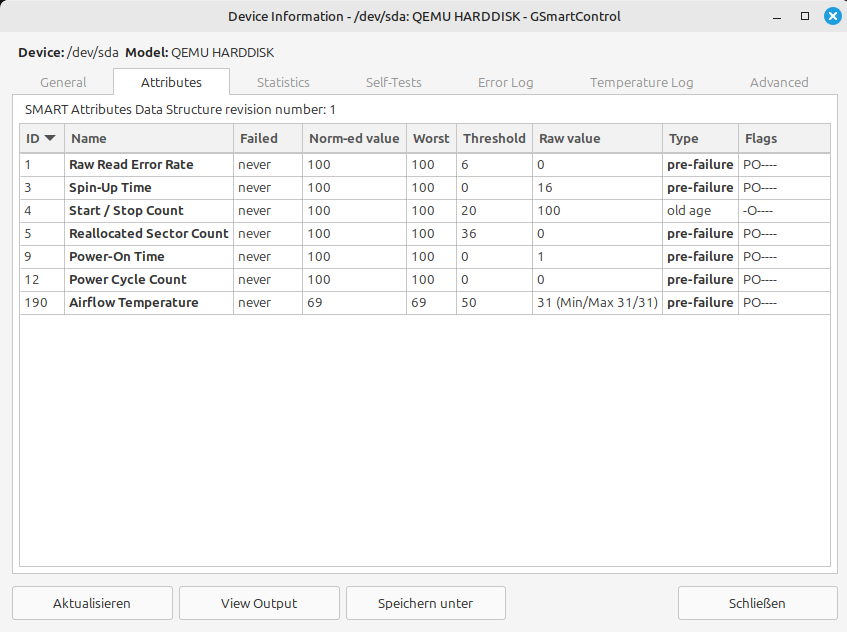Select the Raw Read Error Rate row
Image resolution: width=847 pixels, height=632 pixels.
click(x=425, y=165)
